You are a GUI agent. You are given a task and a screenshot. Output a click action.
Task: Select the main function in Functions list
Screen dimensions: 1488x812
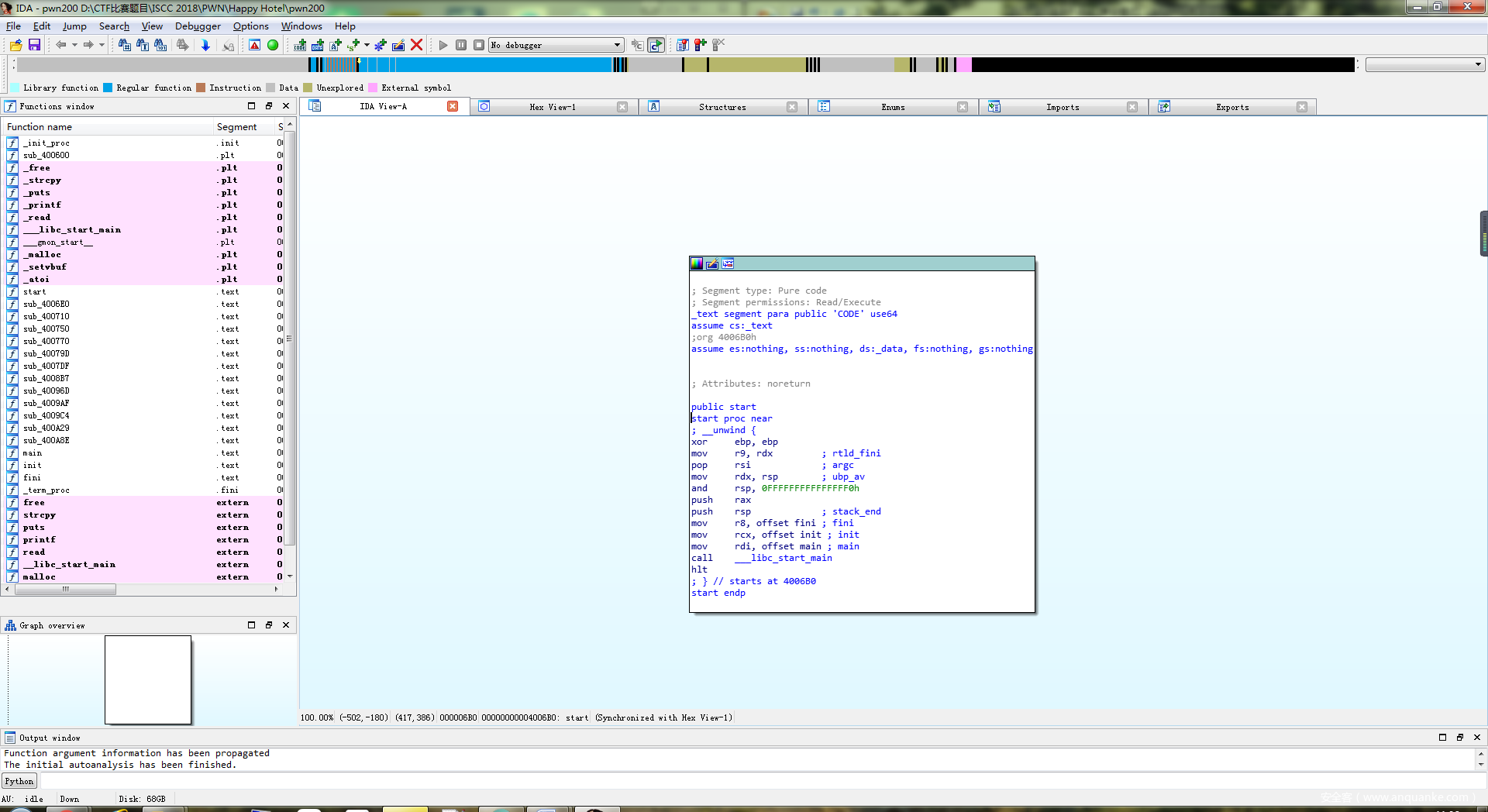click(33, 453)
